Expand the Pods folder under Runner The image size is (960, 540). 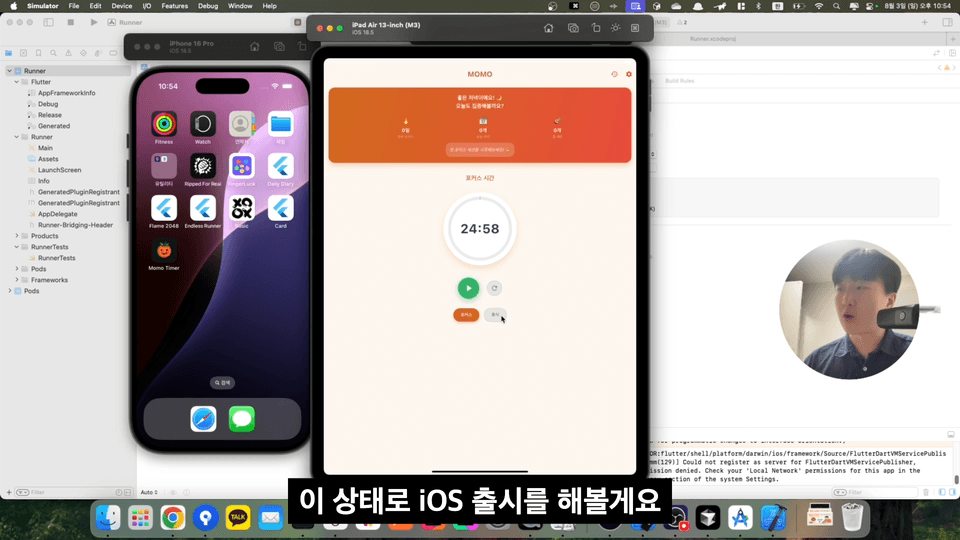tap(17, 269)
